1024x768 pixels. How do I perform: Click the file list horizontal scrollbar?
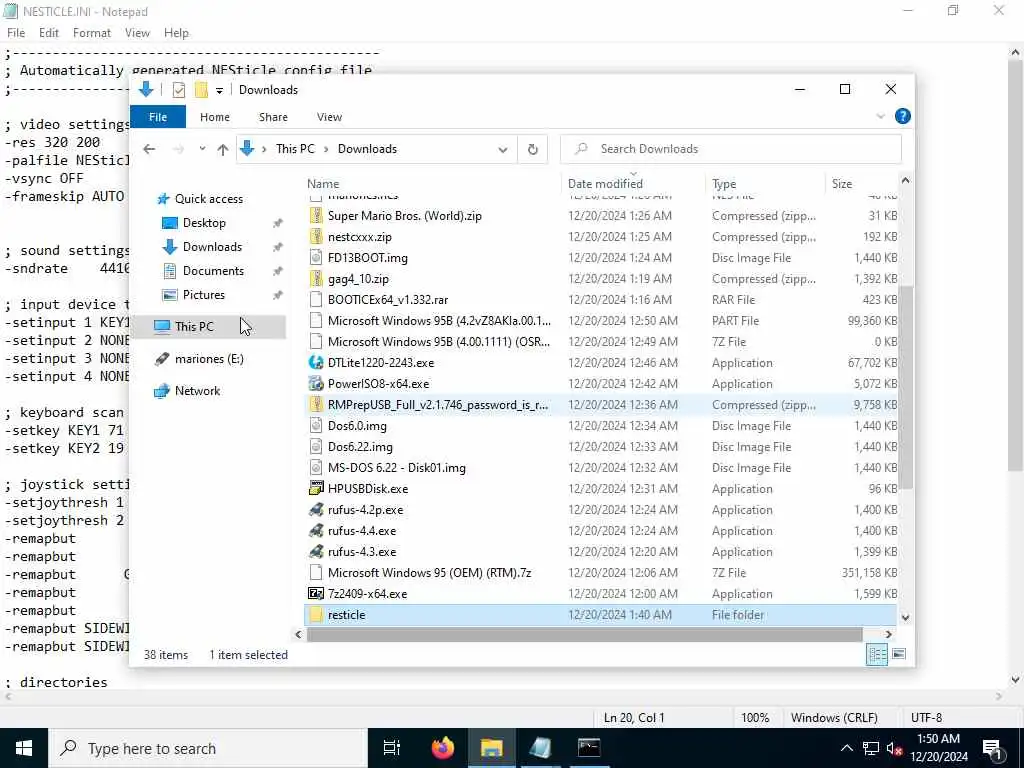(584, 634)
